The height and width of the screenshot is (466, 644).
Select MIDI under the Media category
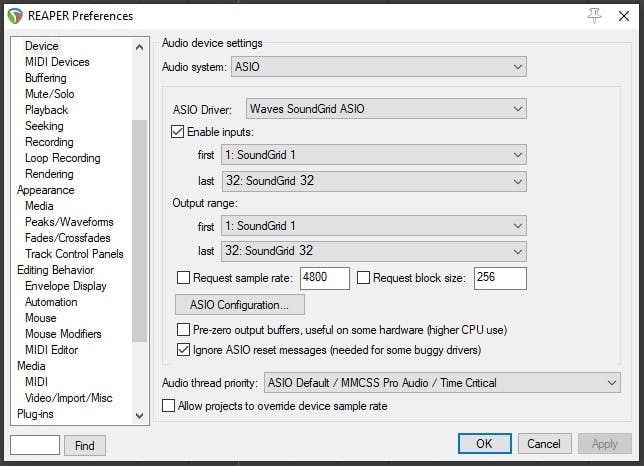click(36, 382)
